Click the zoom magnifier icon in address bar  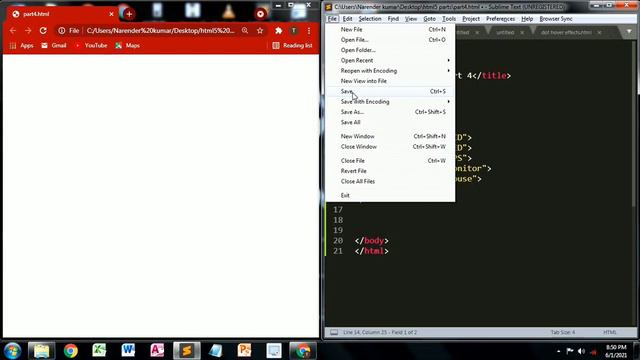(245, 31)
